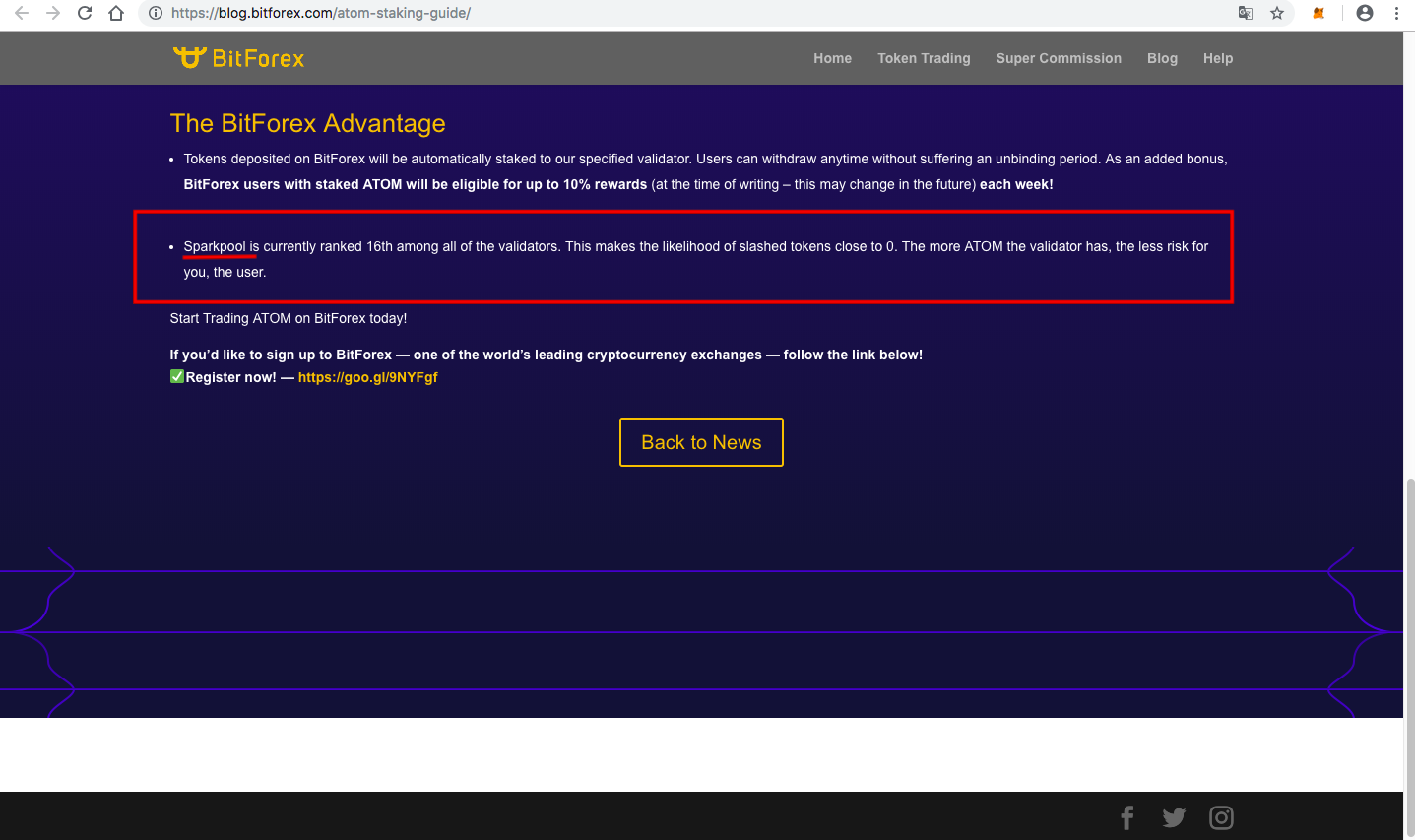This screenshot has height=840, width=1415.
Task: Bookmark this page with the star
Action: coord(1277,13)
